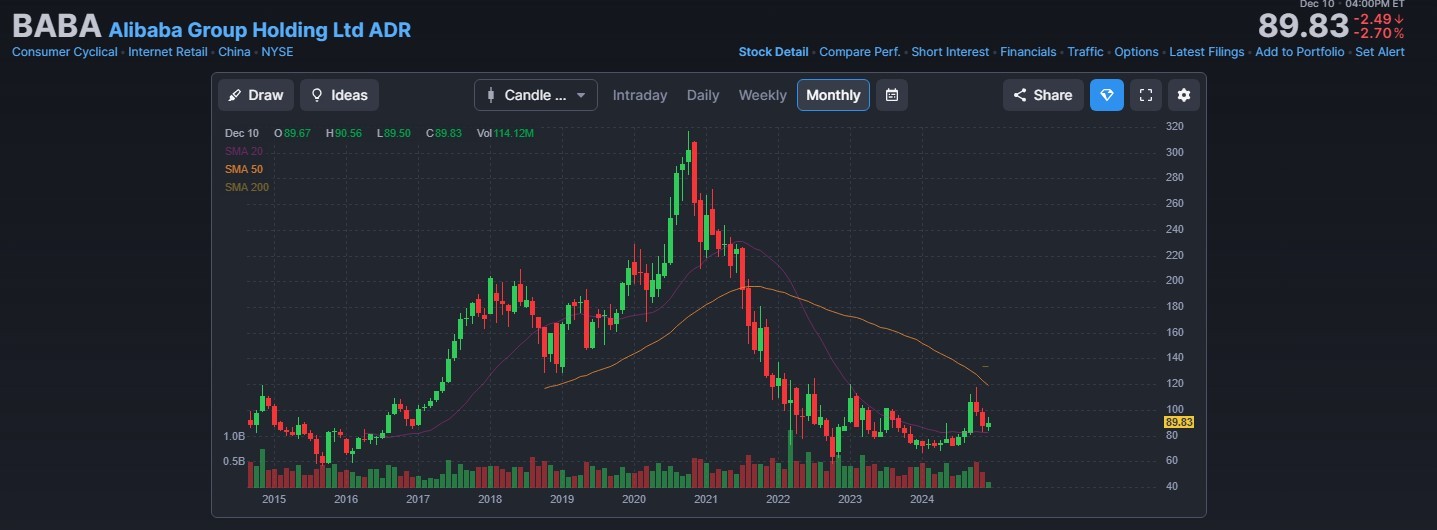The height and width of the screenshot is (530, 1437).
Task: Open Stock Detail page
Action: [773, 52]
